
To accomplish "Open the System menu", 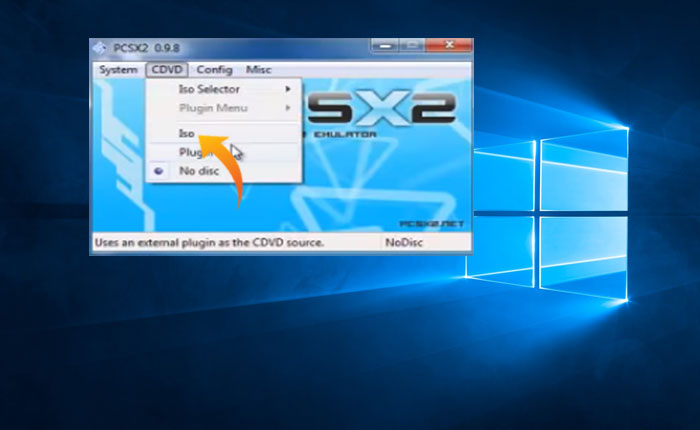I will coord(118,70).
